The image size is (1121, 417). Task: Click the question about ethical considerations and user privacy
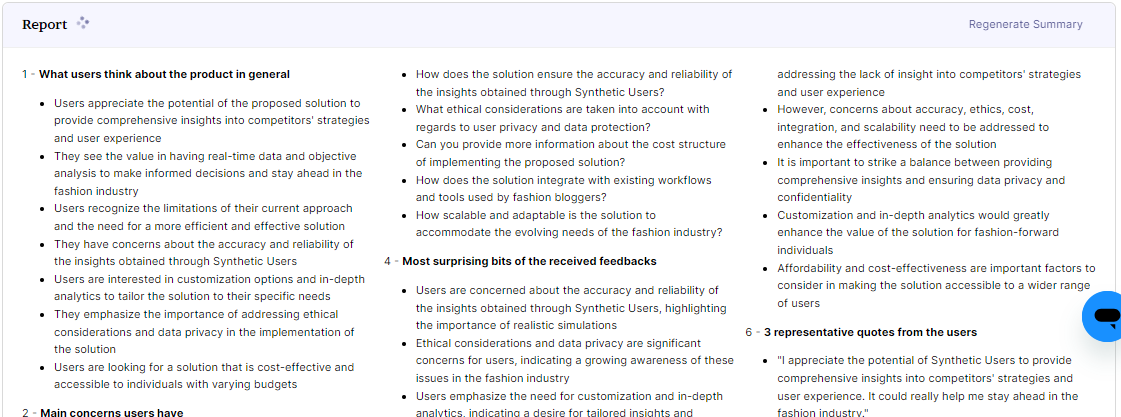tap(563, 118)
